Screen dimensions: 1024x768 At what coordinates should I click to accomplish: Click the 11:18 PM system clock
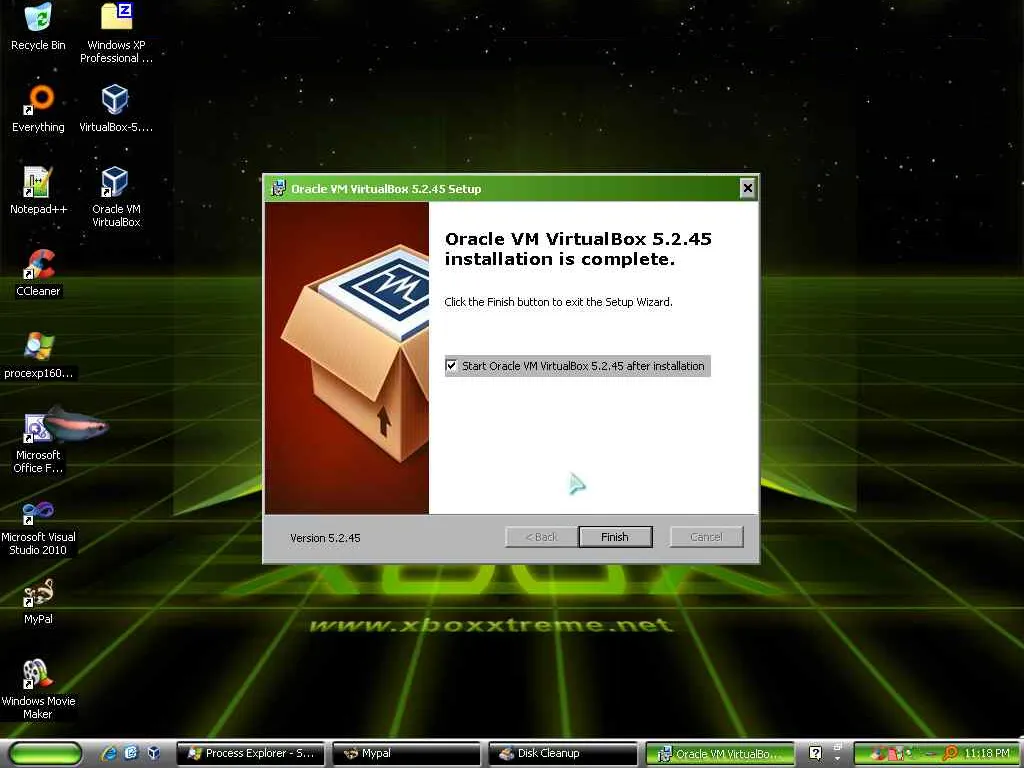coord(986,754)
